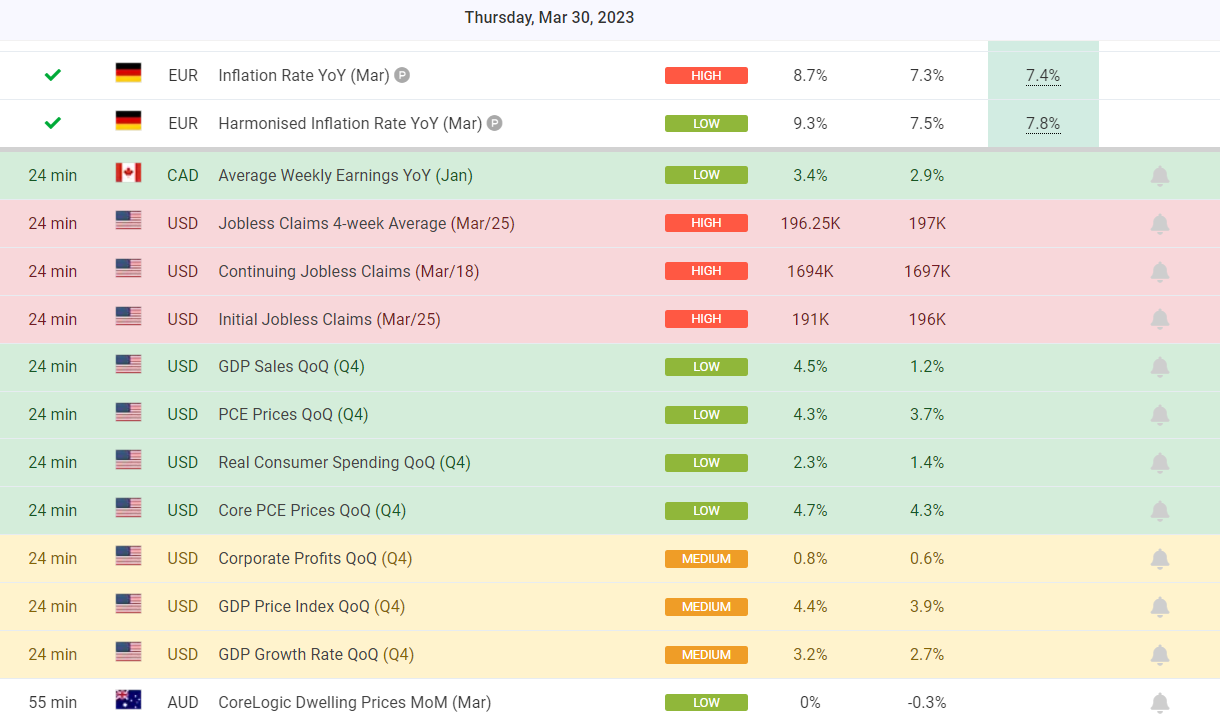The width and height of the screenshot is (1220, 720).
Task: Expand the GDP Sales QoQ row
Action: (291, 367)
